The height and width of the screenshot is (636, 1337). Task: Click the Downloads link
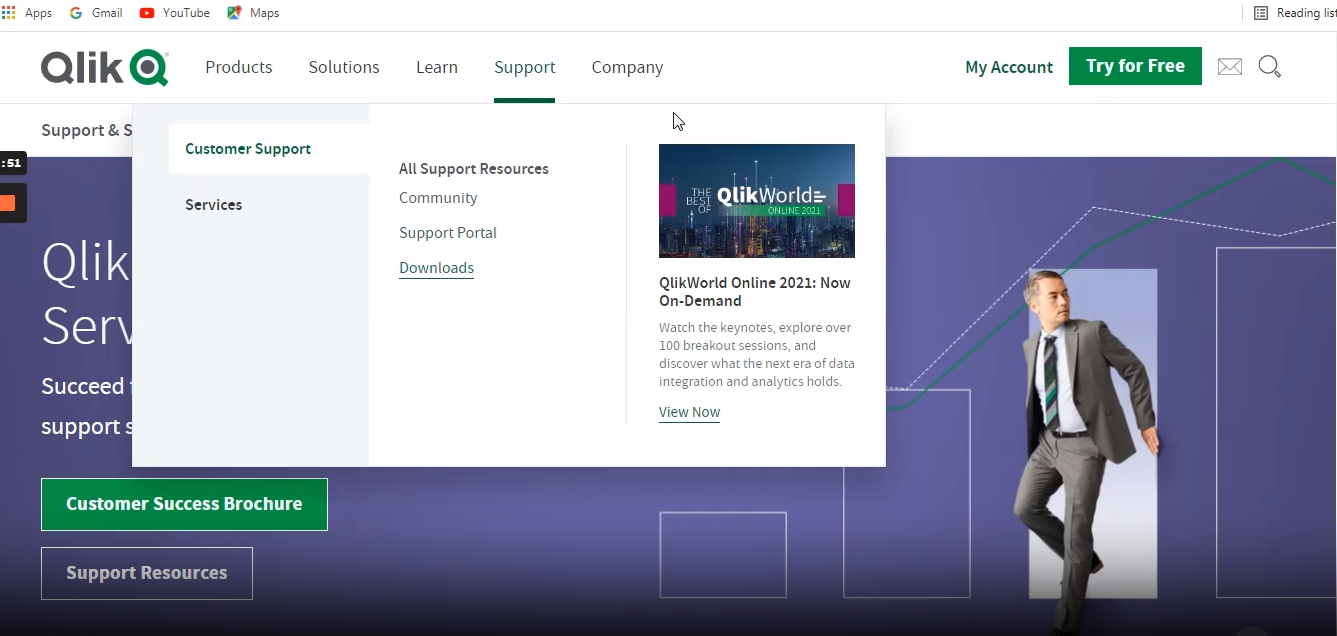436,268
